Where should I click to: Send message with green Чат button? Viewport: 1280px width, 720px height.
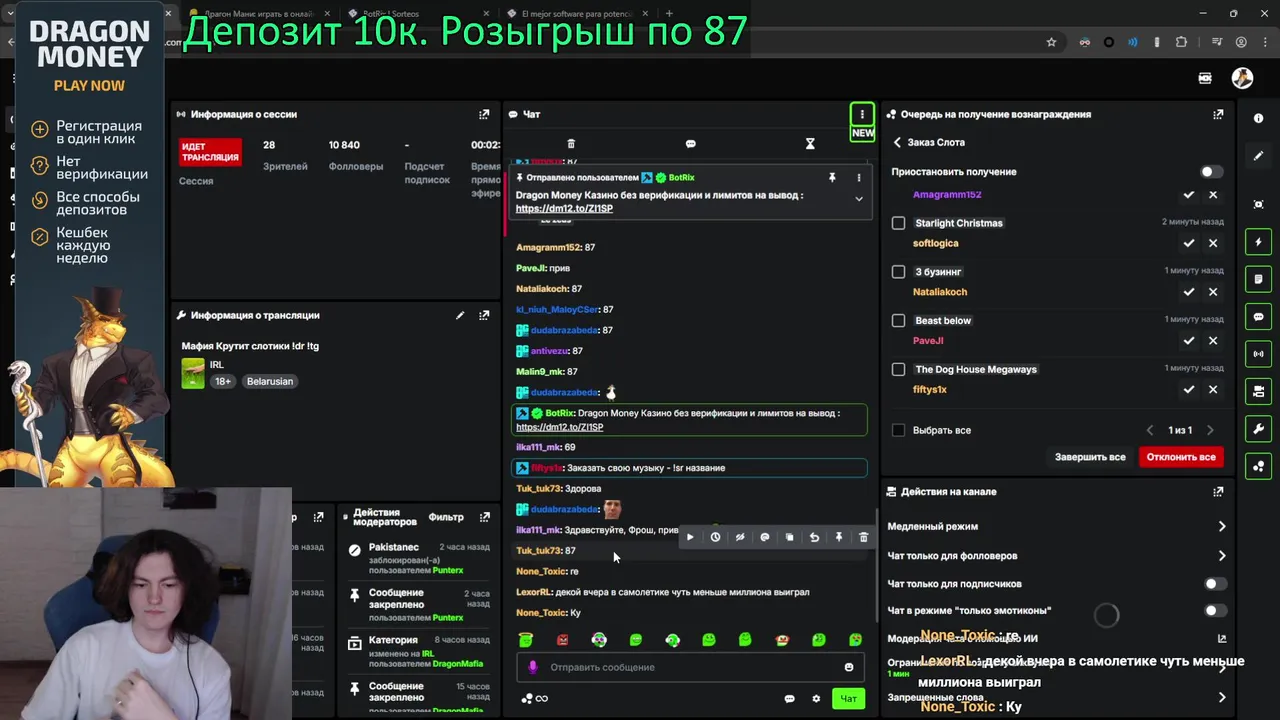click(848, 699)
